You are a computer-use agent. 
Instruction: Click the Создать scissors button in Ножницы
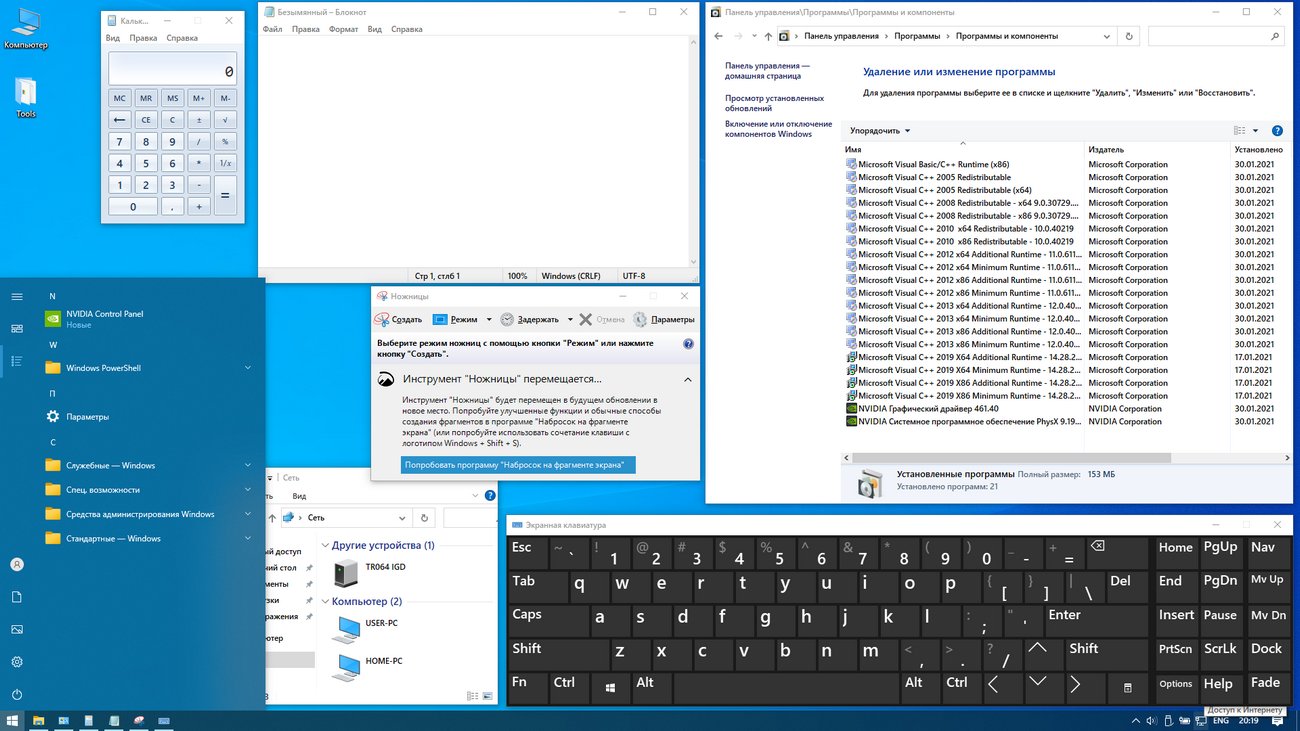pyautogui.click(x=398, y=320)
